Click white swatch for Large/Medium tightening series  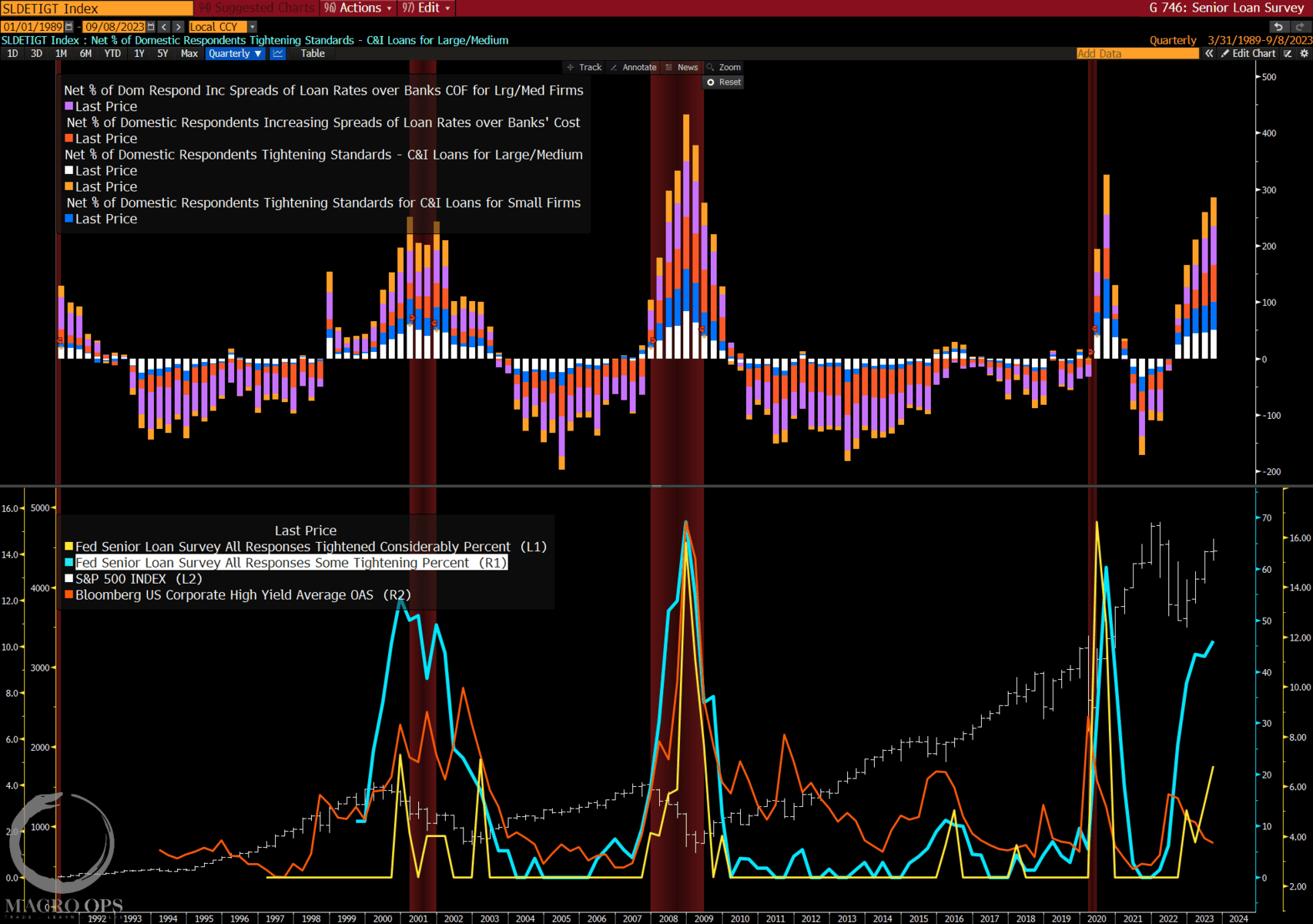tap(69, 170)
